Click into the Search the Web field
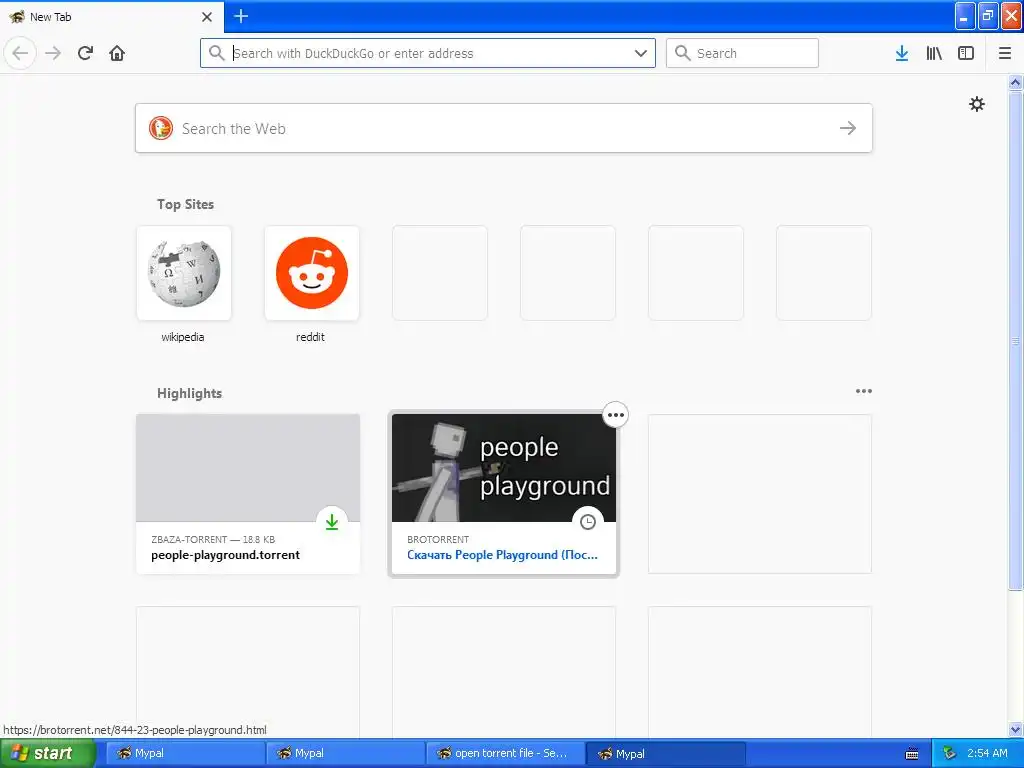The image size is (1024, 768). click(504, 128)
